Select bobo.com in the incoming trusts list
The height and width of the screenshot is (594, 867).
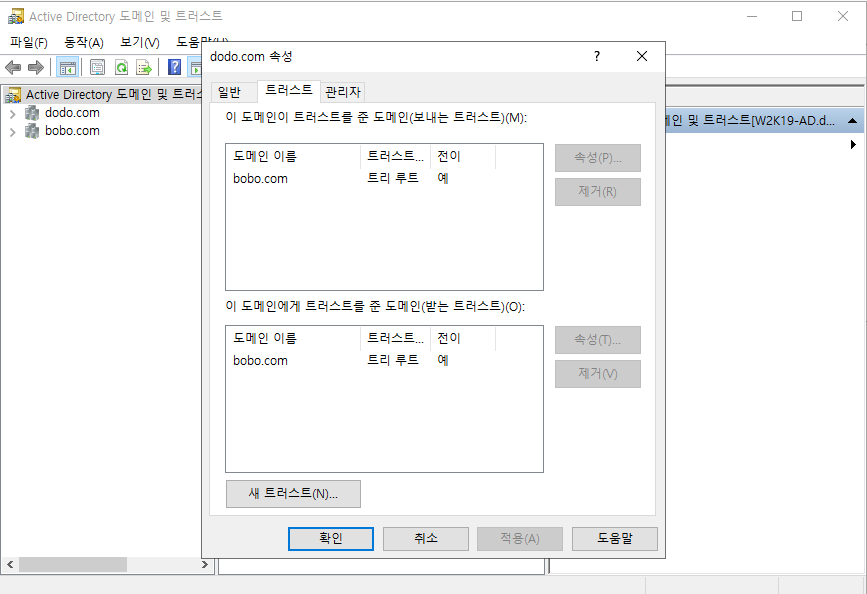coord(260,361)
